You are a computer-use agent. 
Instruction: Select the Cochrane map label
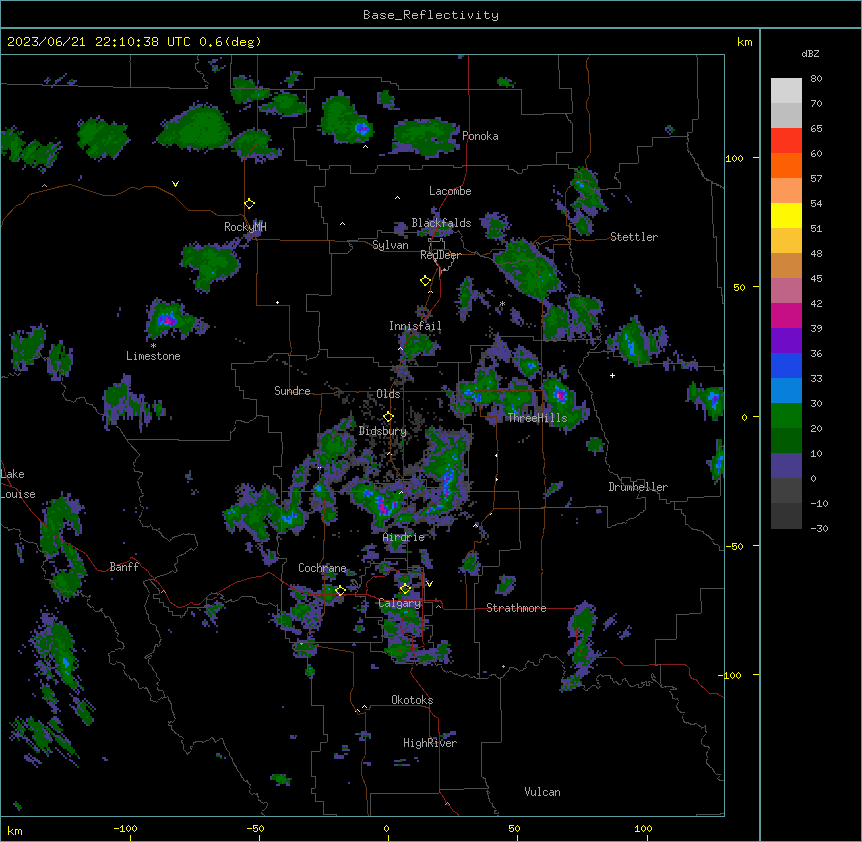pos(322,568)
